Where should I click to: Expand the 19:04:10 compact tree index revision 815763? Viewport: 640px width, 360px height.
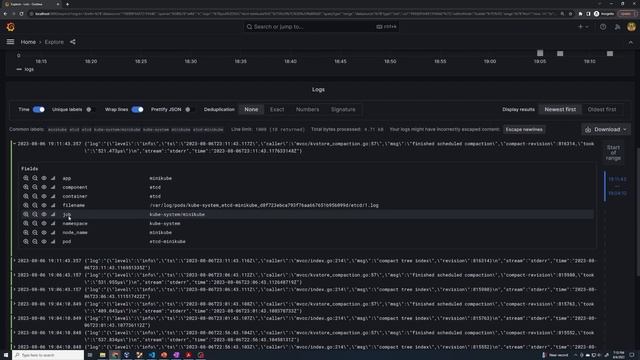pyautogui.click(x=14, y=318)
